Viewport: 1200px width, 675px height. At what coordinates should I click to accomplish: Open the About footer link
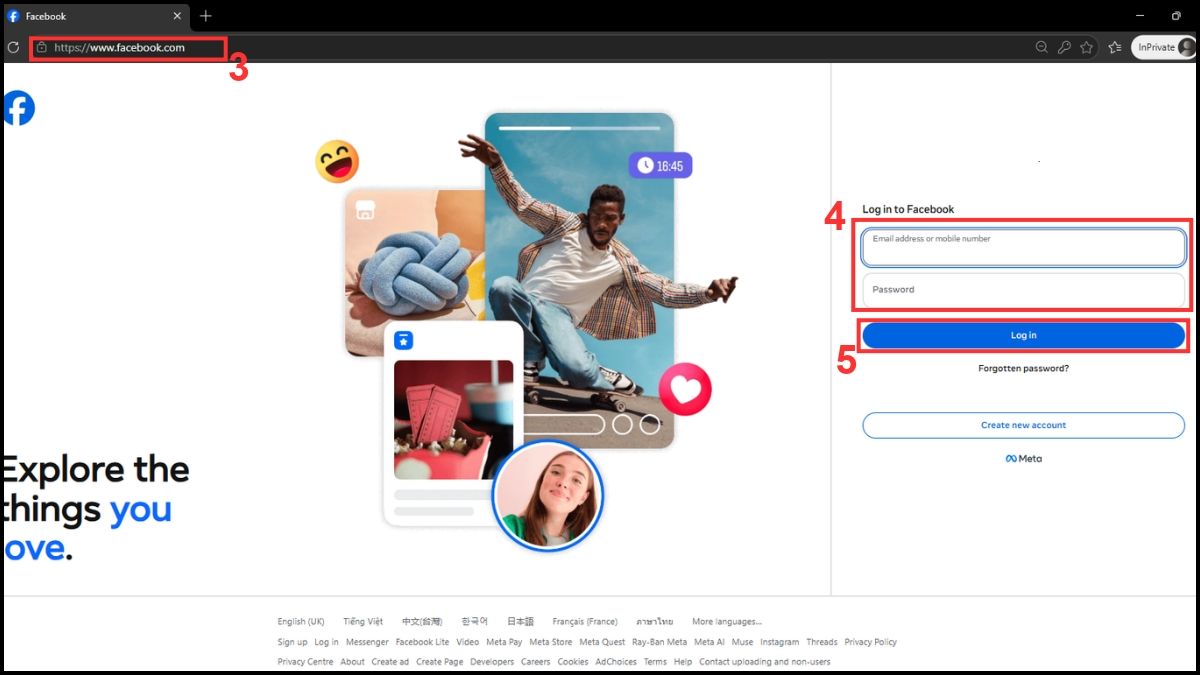pos(352,662)
